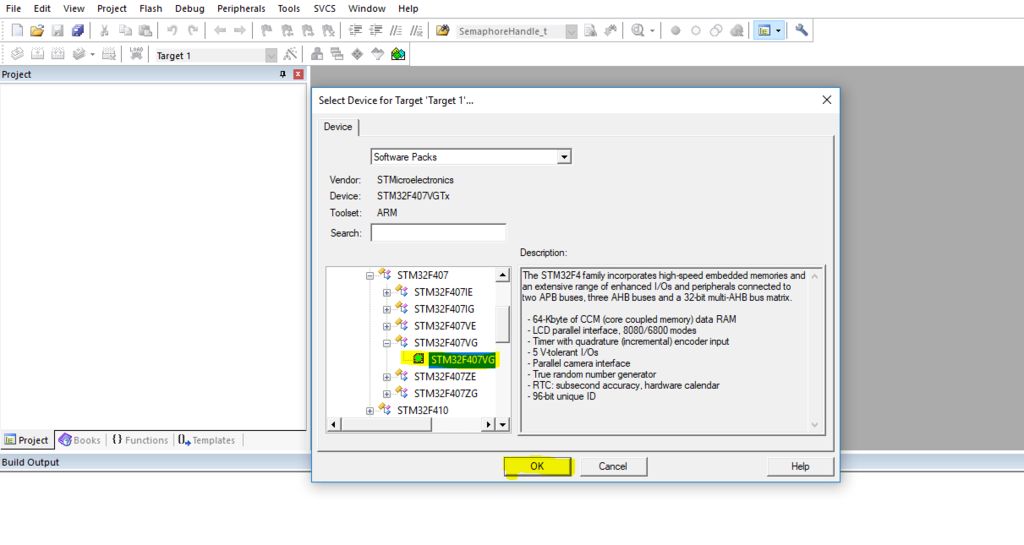This screenshot has width=1024, height=545.
Task: Open the SVCS menu
Action: pos(325,8)
